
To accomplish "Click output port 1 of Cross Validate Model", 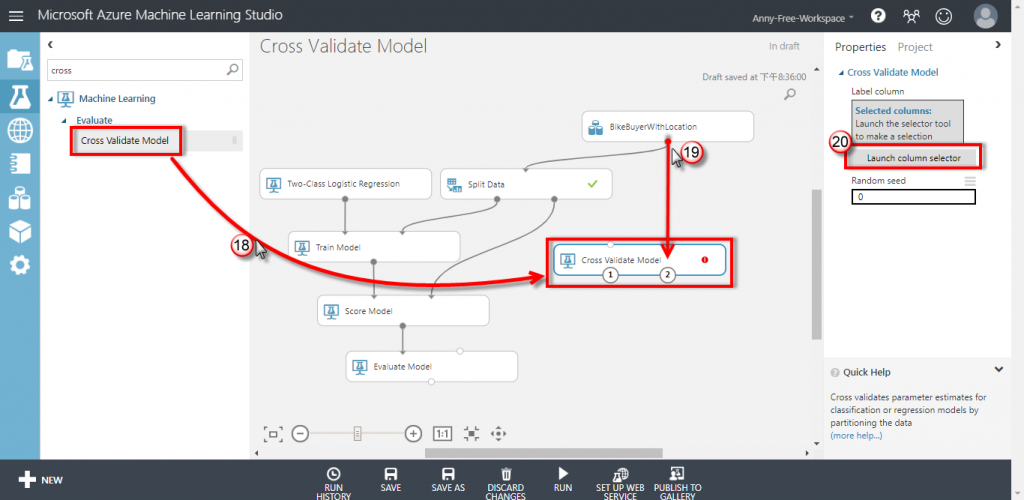I will click(609, 275).
